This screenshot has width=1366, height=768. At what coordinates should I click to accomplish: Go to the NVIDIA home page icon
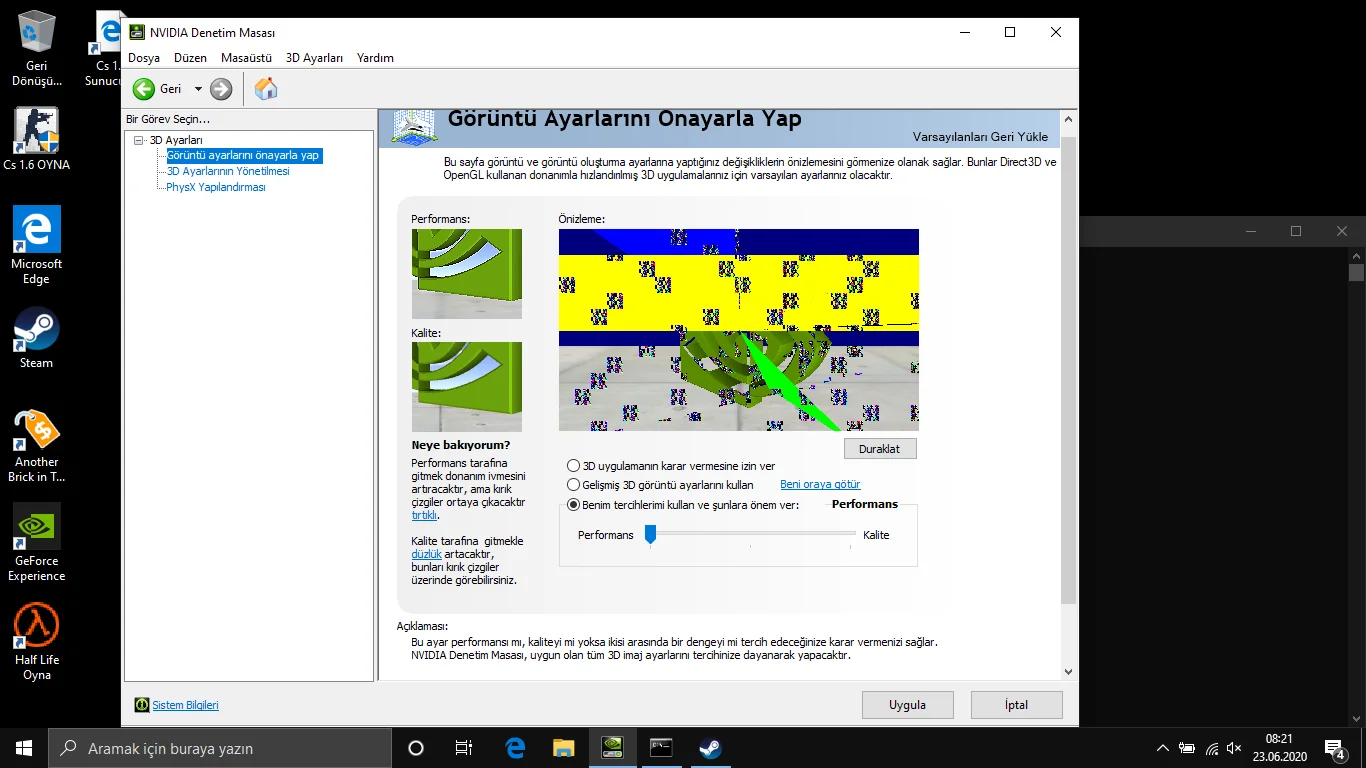point(266,89)
